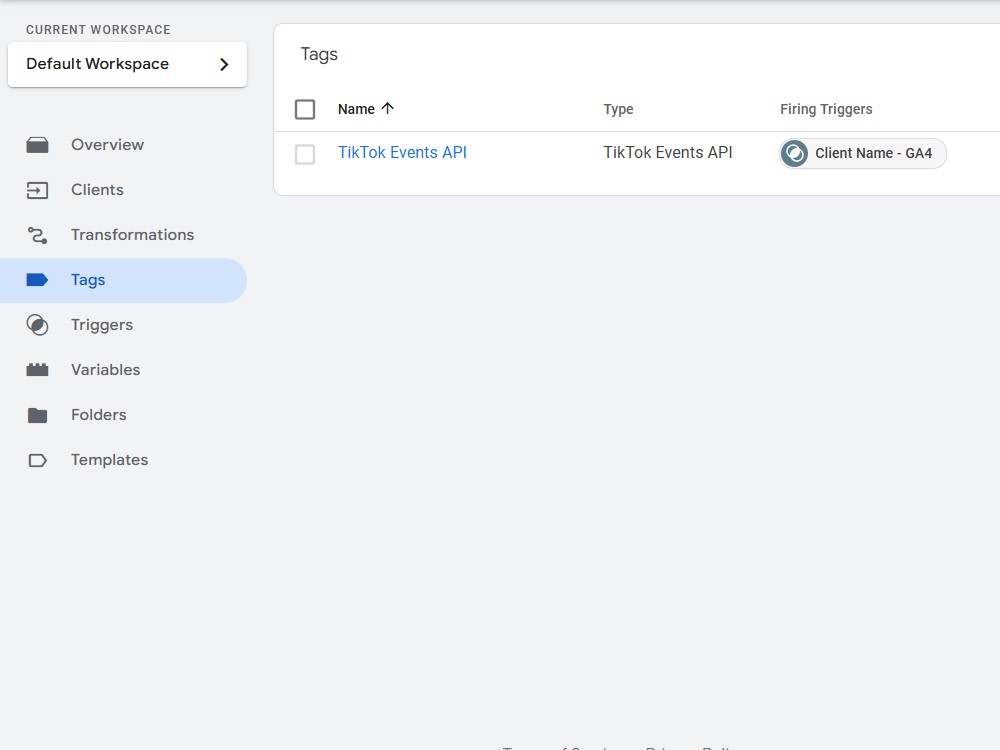The width and height of the screenshot is (1000, 750).
Task: Click the Clients arrow-box icon
Action: 37,190
